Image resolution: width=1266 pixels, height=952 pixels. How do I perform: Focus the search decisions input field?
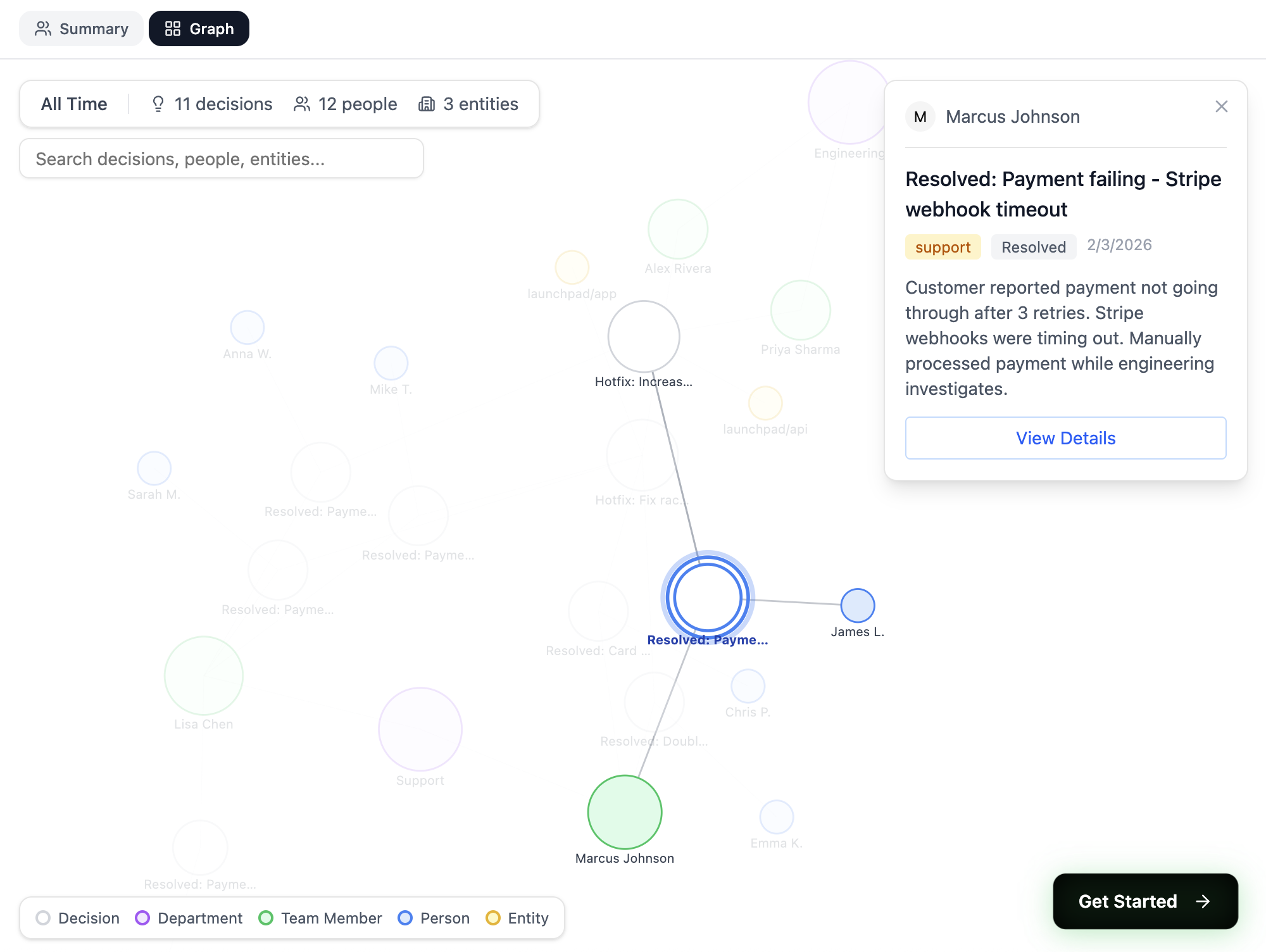(222, 159)
